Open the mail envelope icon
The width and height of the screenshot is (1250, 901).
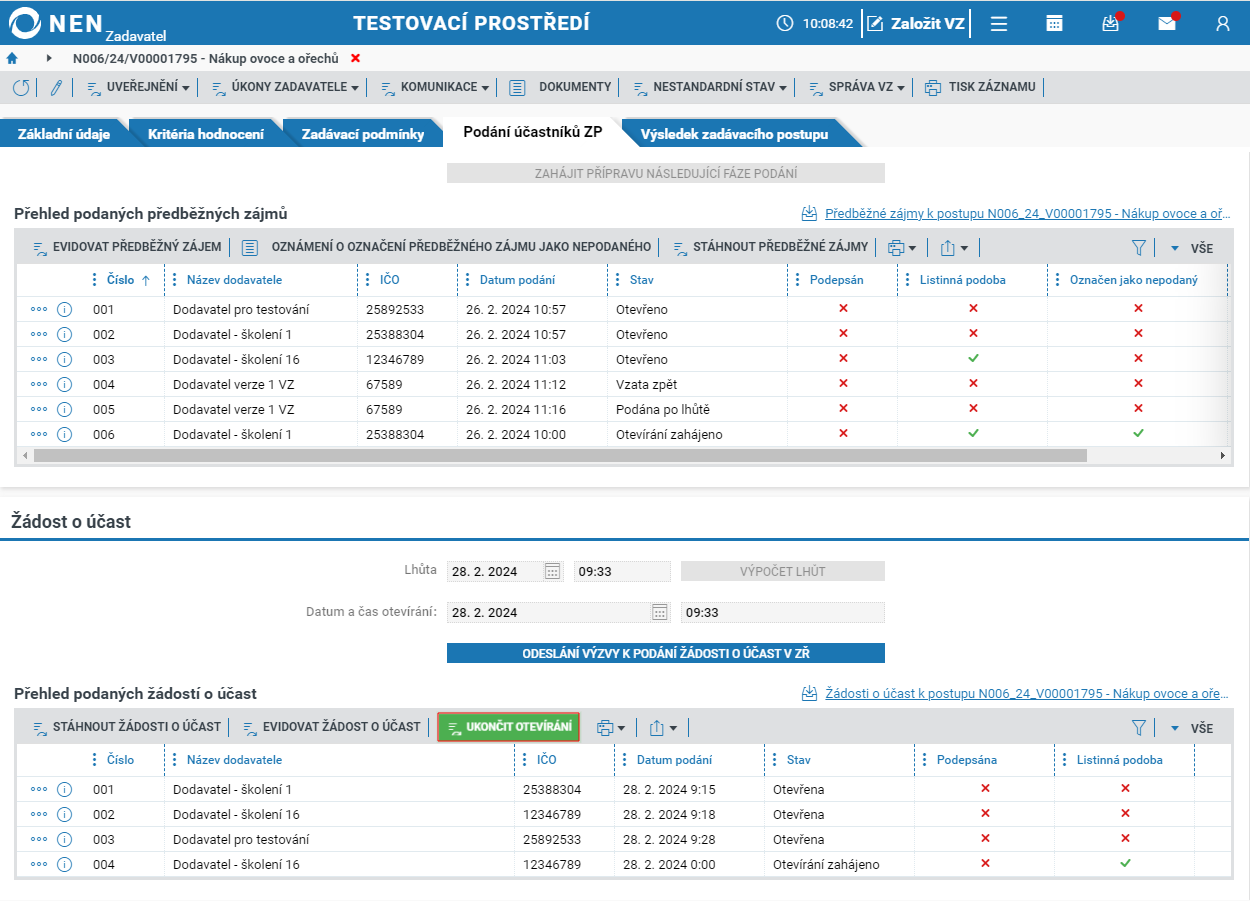pos(1167,23)
